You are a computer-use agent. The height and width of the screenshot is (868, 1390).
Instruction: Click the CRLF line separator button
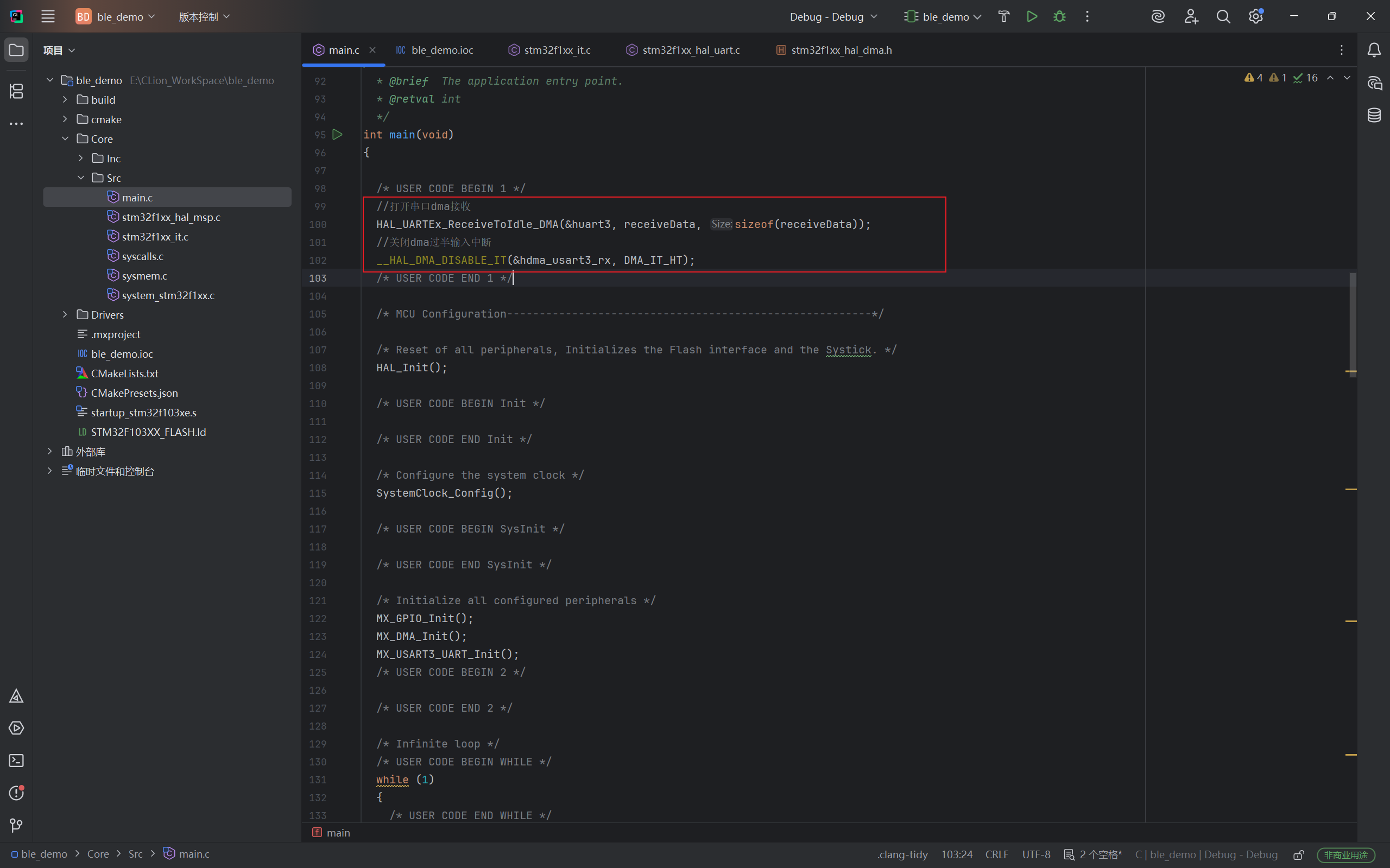996,854
